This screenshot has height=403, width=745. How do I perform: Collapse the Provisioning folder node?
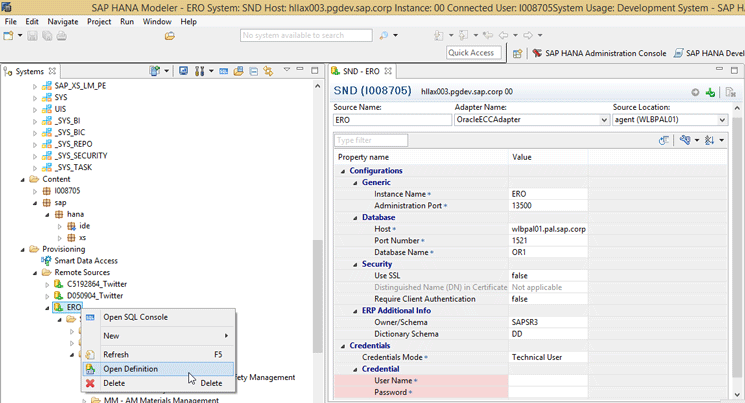[22, 249]
